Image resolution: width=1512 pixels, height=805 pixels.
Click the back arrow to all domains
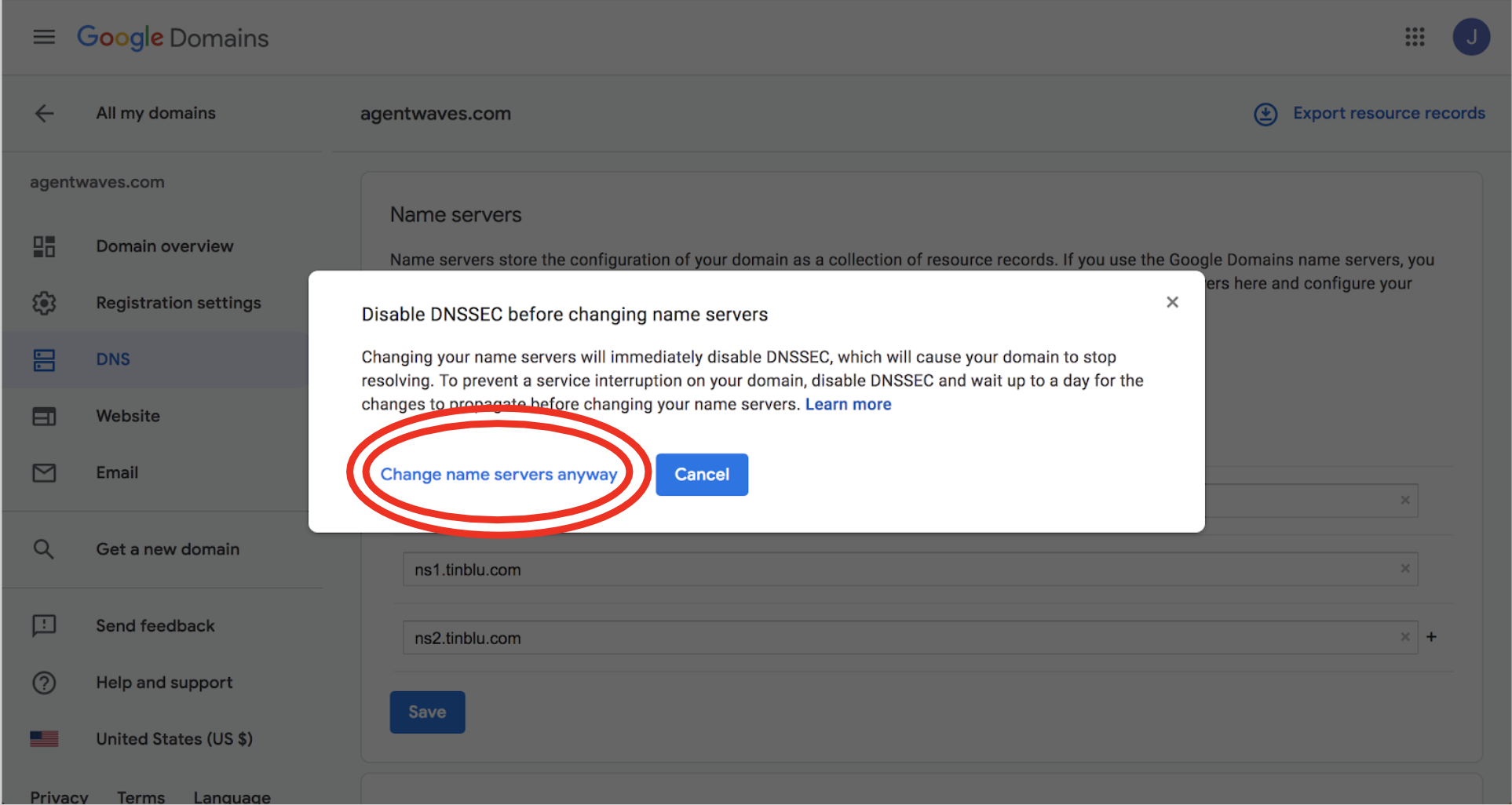pyautogui.click(x=45, y=113)
